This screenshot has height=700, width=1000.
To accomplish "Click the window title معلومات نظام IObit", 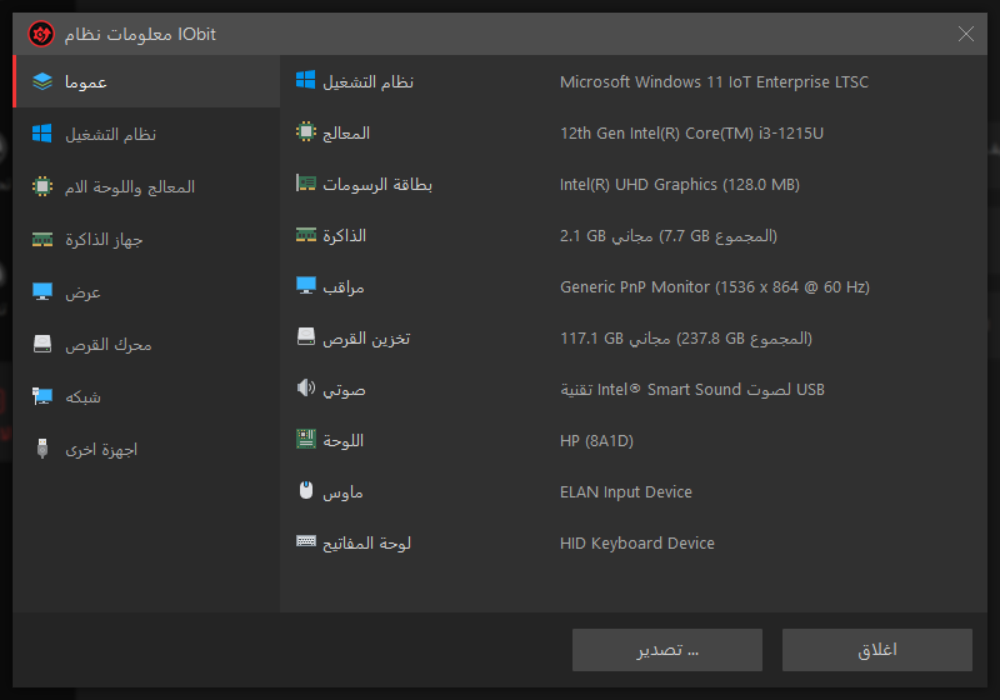I will (140, 34).
